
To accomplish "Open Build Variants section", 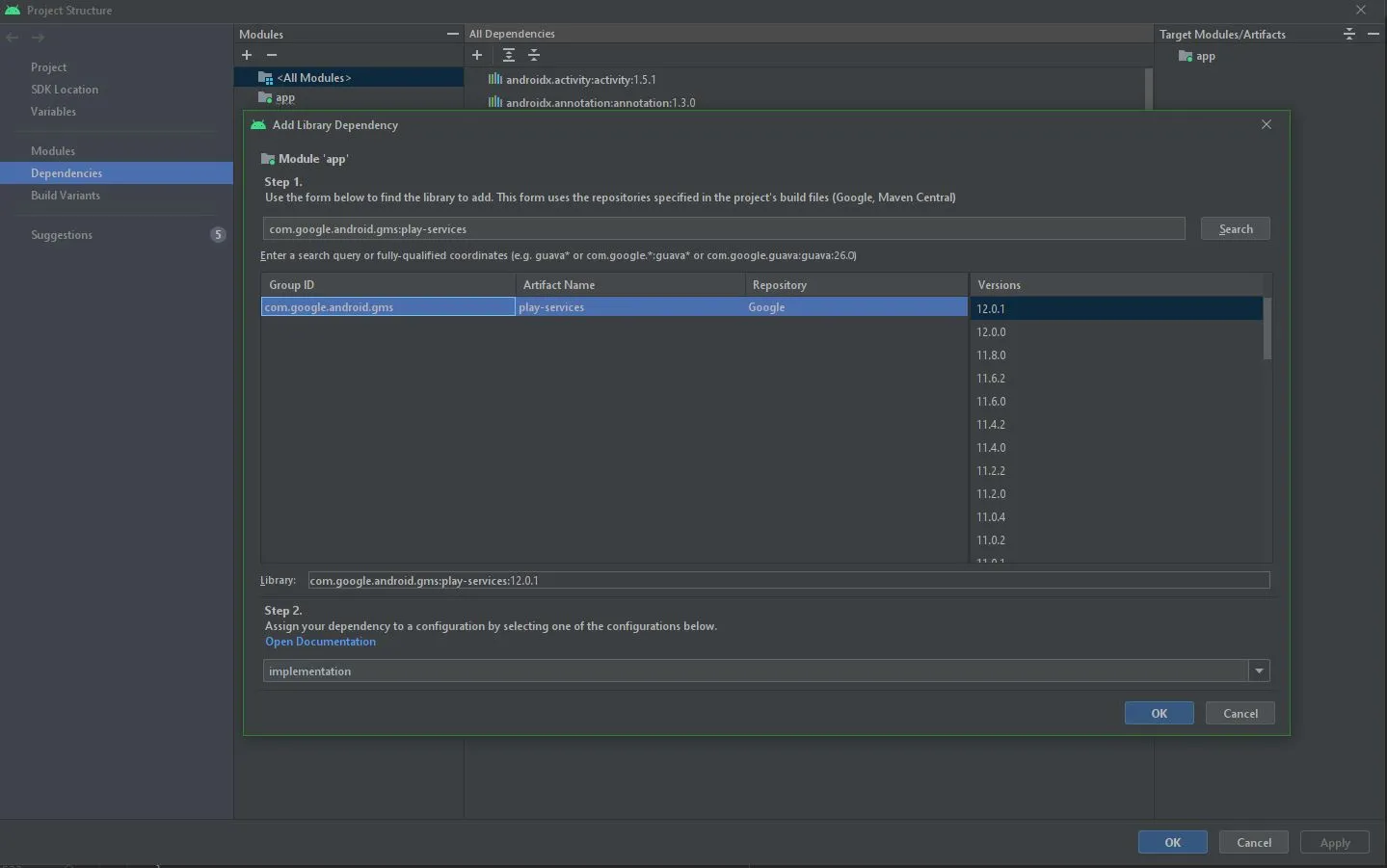I will tap(66, 196).
